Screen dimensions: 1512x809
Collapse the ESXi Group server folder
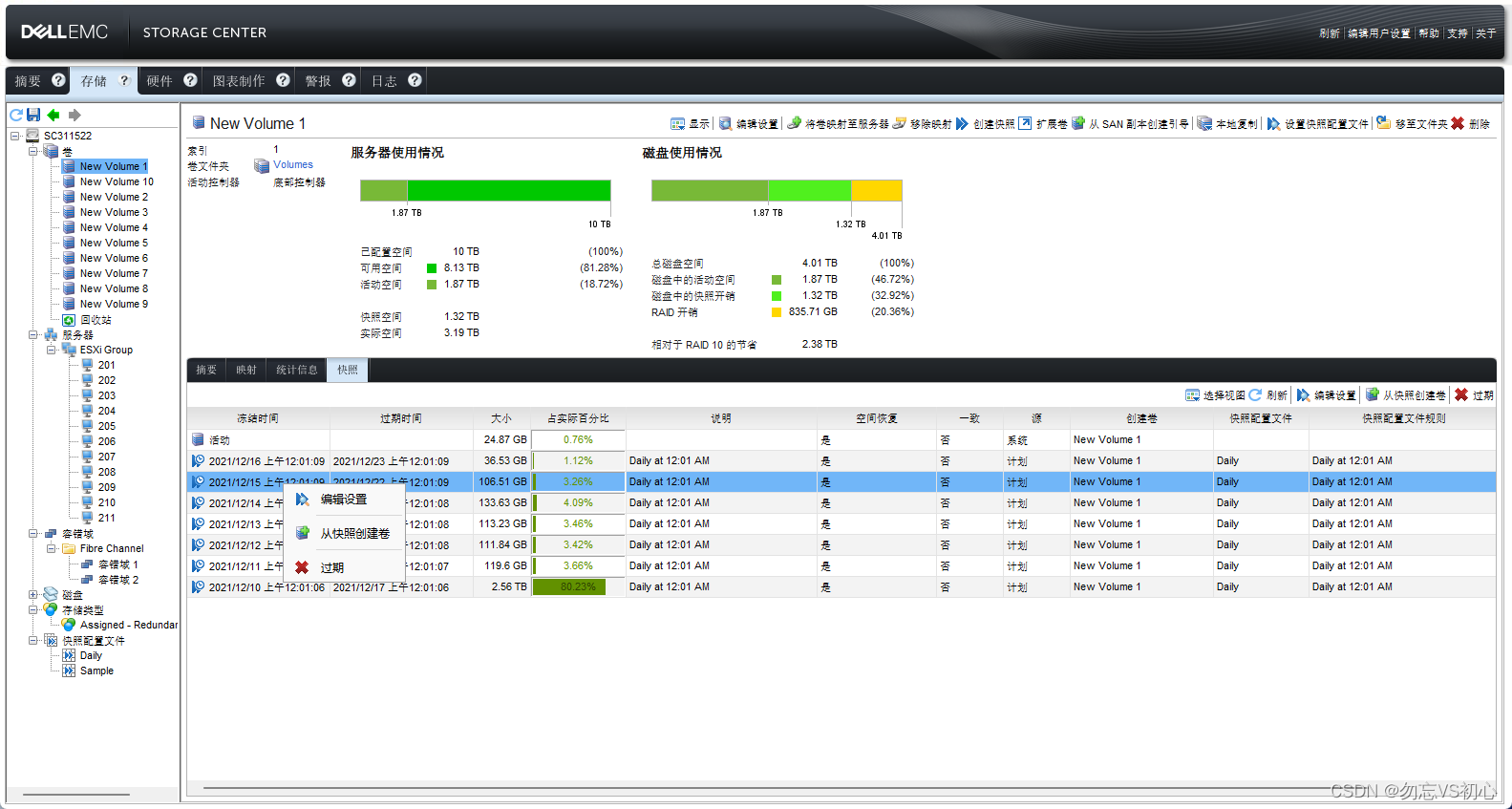pyautogui.click(x=52, y=350)
